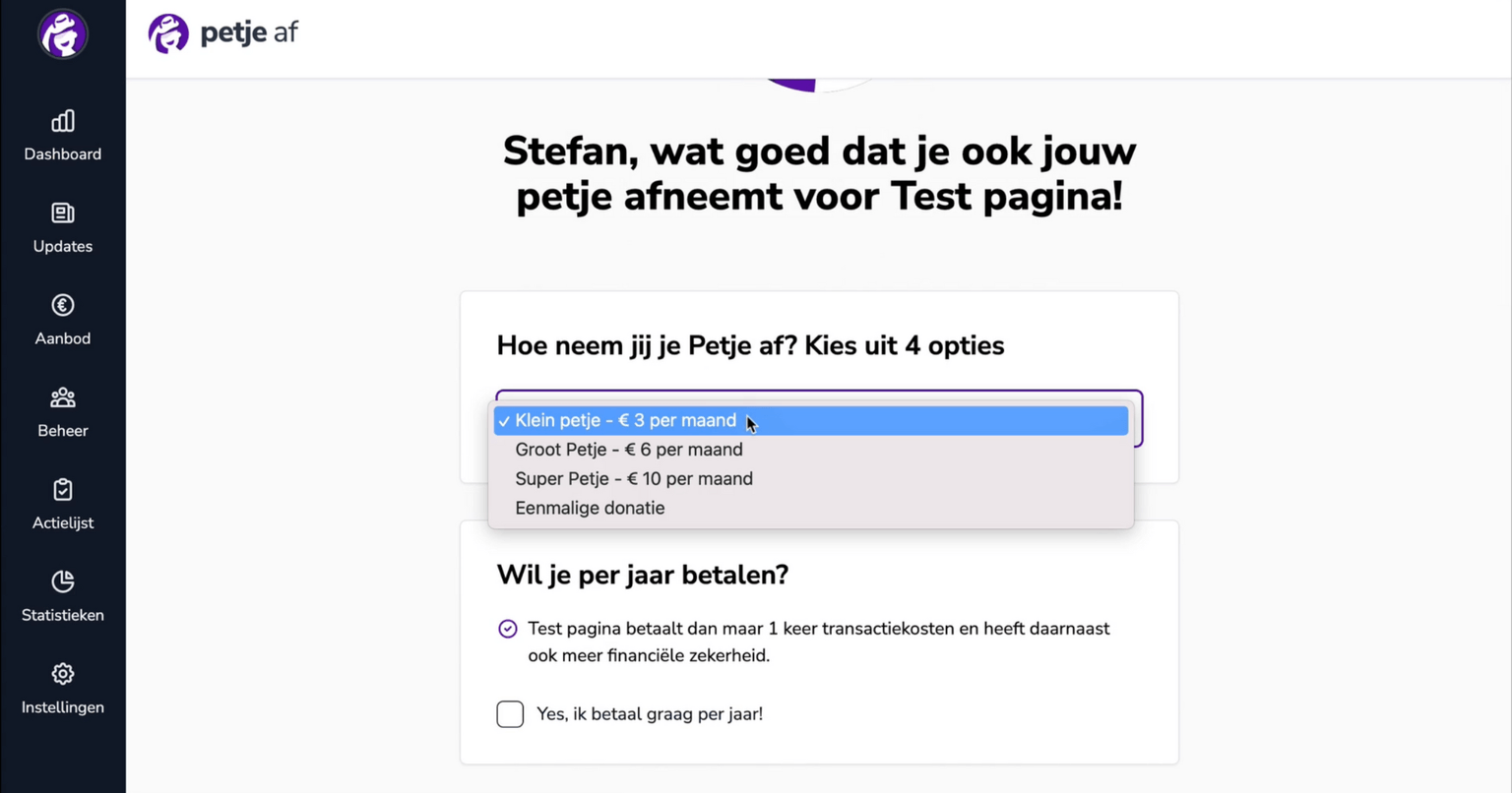Go to Statistieken menu label

(63, 615)
